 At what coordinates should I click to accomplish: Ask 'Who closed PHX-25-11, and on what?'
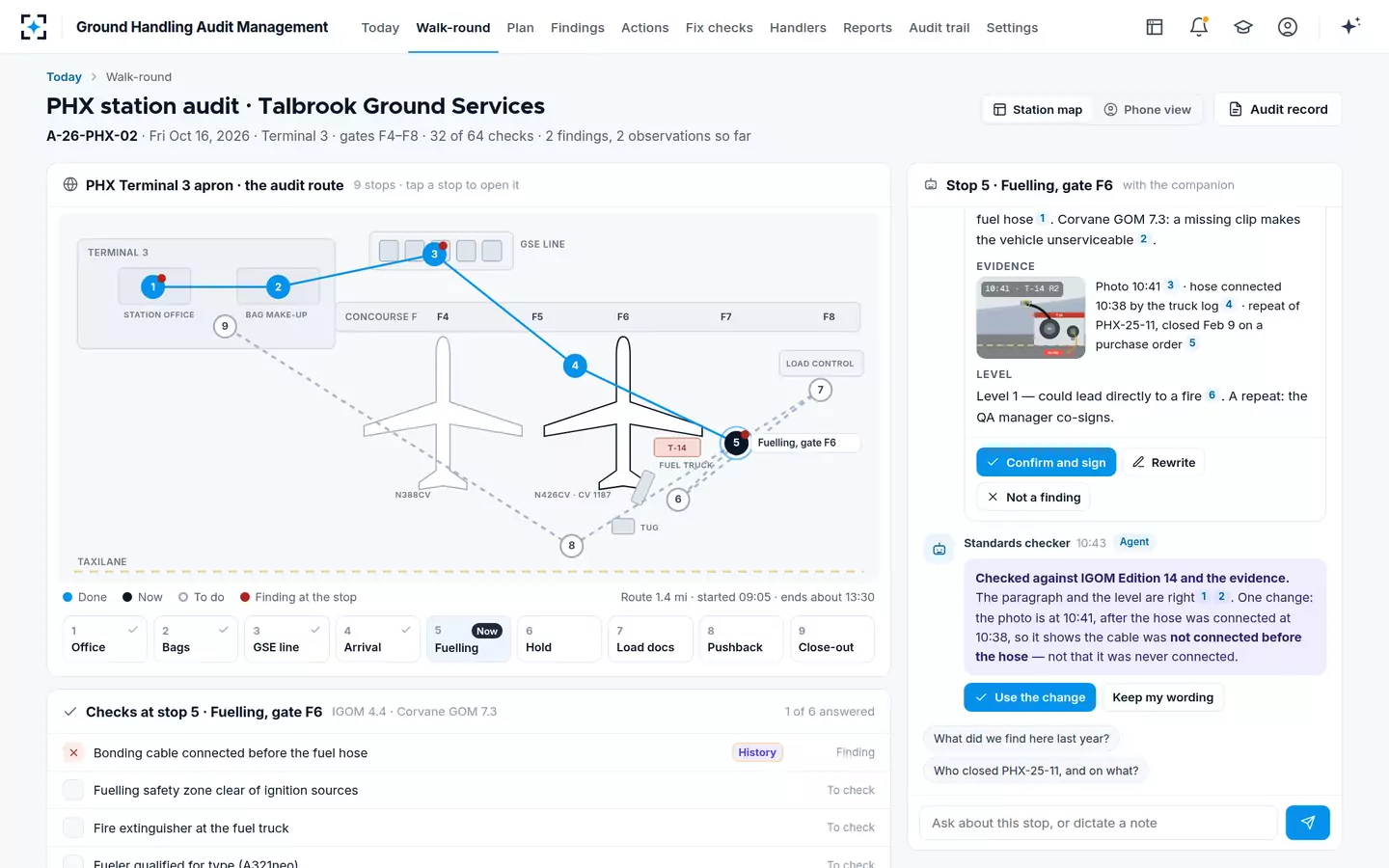click(x=1036, y=771)
